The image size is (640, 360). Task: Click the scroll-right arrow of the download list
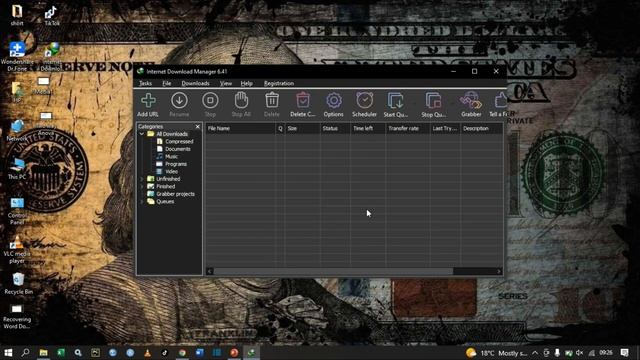[499, 271]
